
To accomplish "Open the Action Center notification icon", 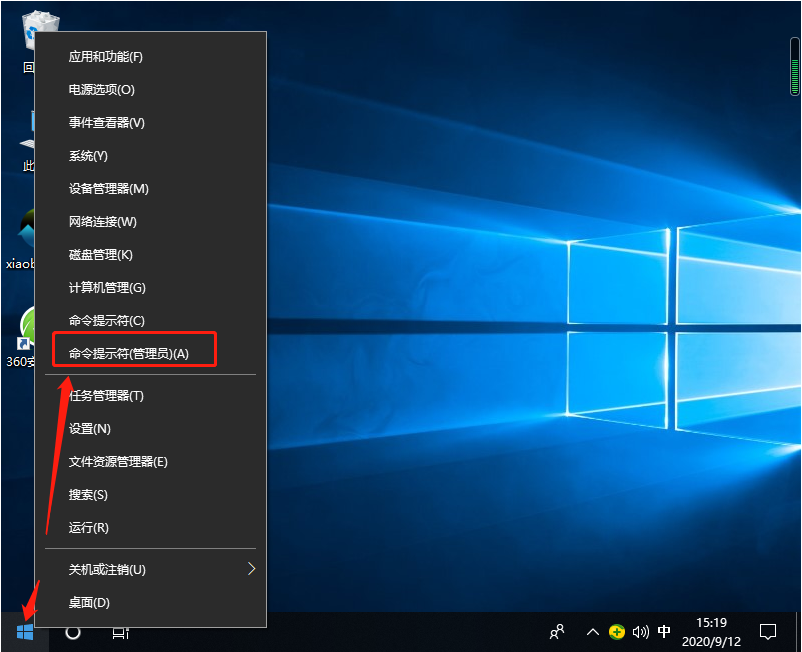I will pos(766,633).
